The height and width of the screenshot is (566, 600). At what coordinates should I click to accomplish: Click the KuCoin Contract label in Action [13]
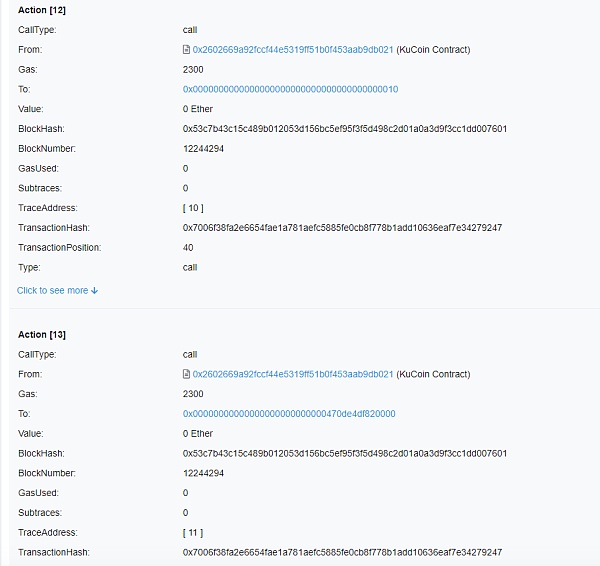tap(433, 374)
